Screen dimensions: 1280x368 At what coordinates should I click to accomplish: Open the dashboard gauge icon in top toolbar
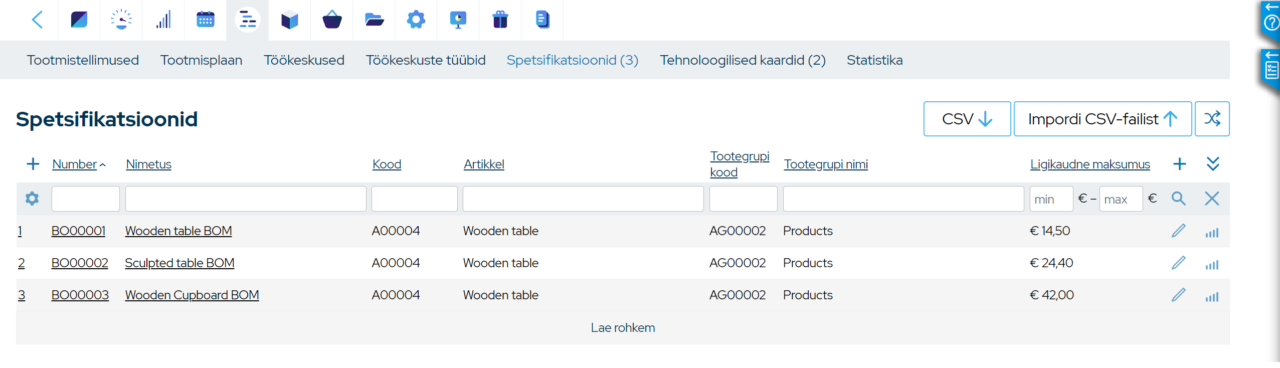[121, 19]
